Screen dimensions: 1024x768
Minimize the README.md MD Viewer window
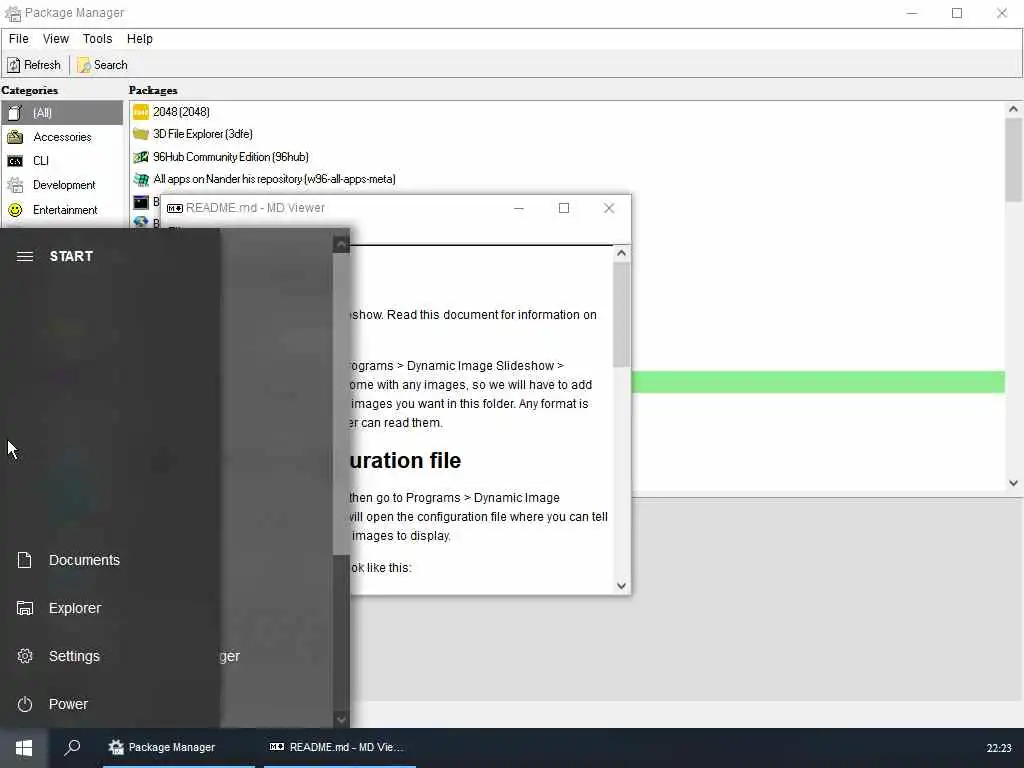[519, 208]
